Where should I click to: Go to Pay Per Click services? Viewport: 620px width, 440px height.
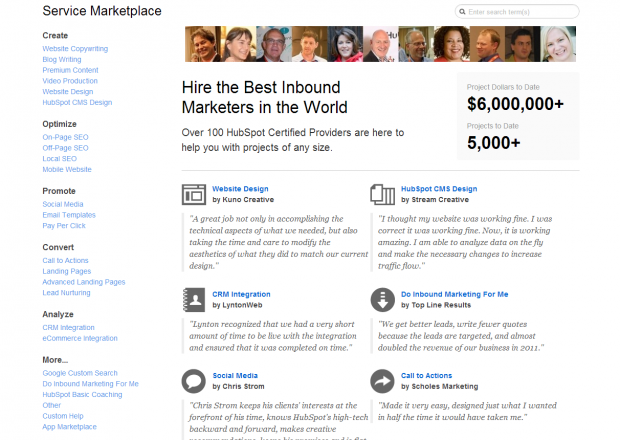click(64, 226)
